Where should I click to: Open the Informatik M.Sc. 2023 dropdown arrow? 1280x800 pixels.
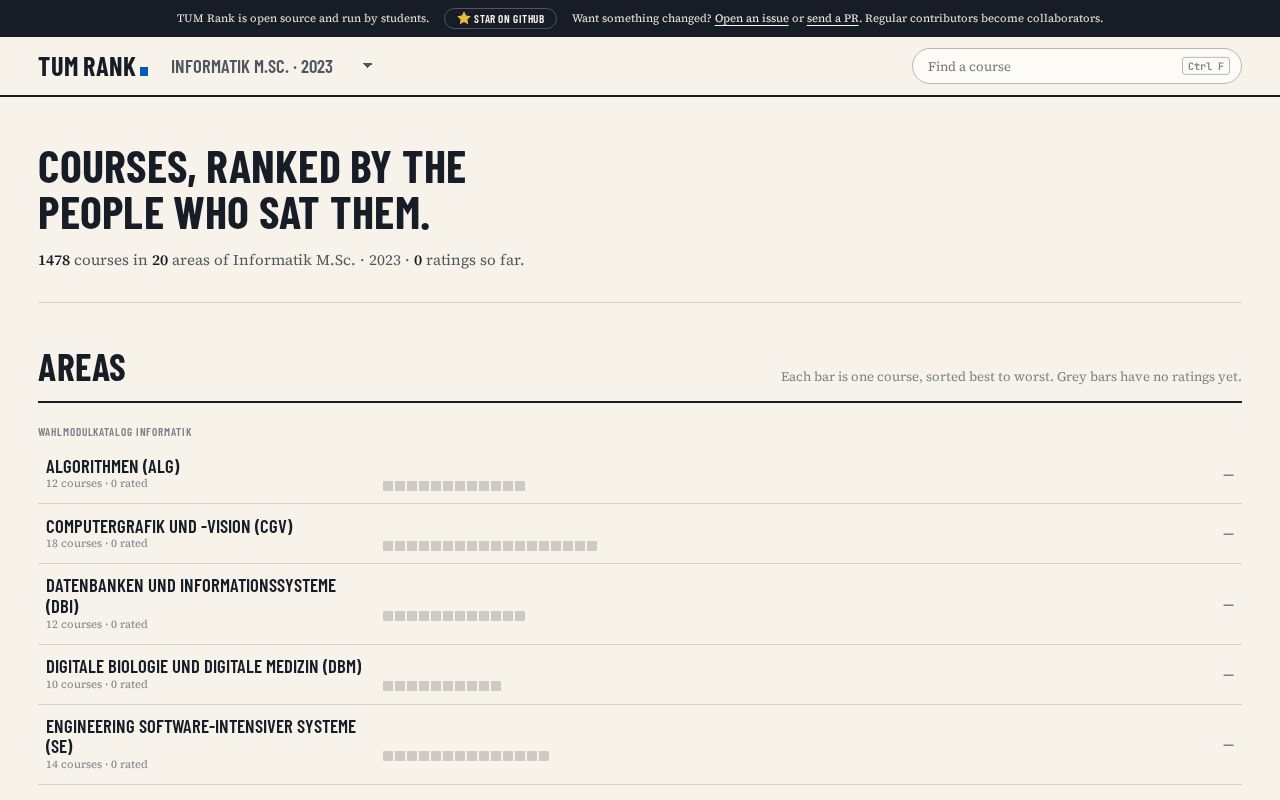click(x=367, y=66)
